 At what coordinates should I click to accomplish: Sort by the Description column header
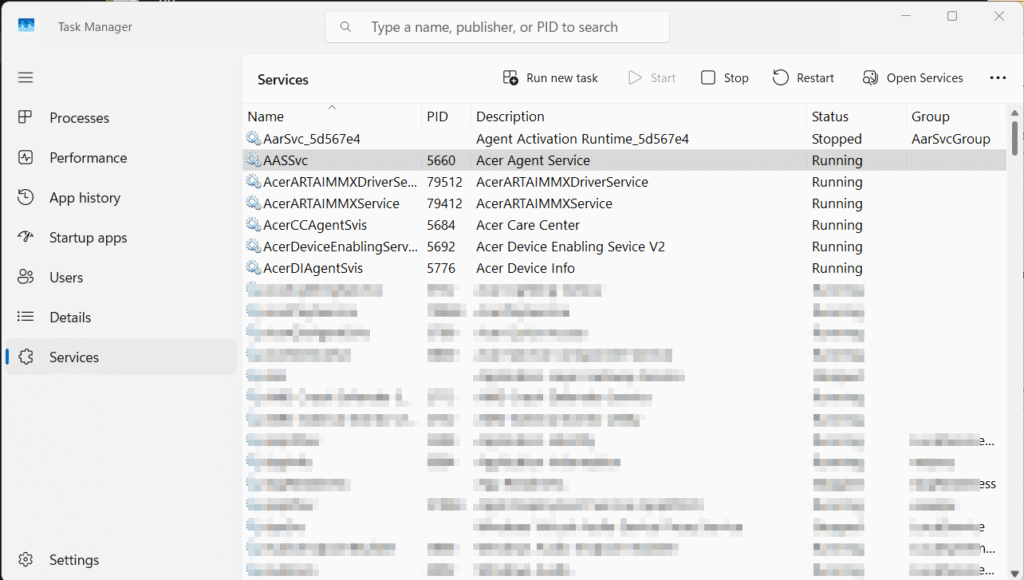point(638,116)
